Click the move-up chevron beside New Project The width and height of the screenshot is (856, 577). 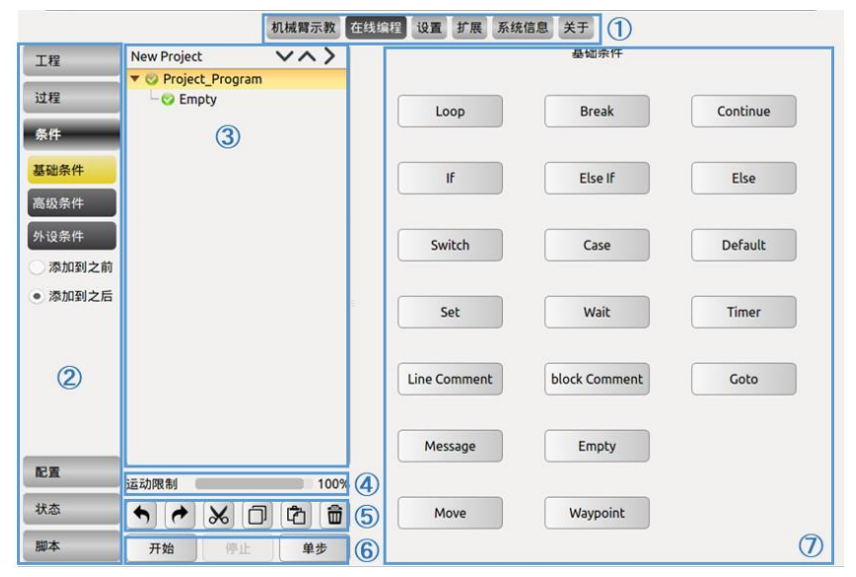click(306, 57)
